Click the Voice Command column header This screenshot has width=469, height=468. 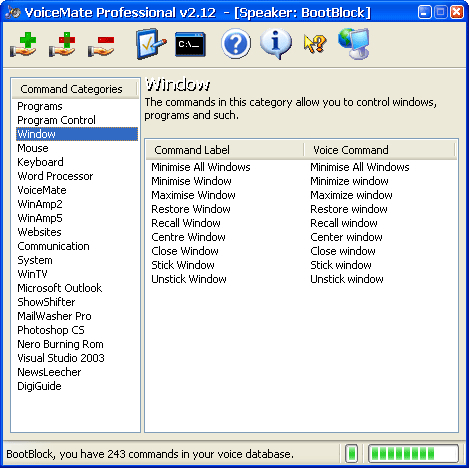click(379, 150)
